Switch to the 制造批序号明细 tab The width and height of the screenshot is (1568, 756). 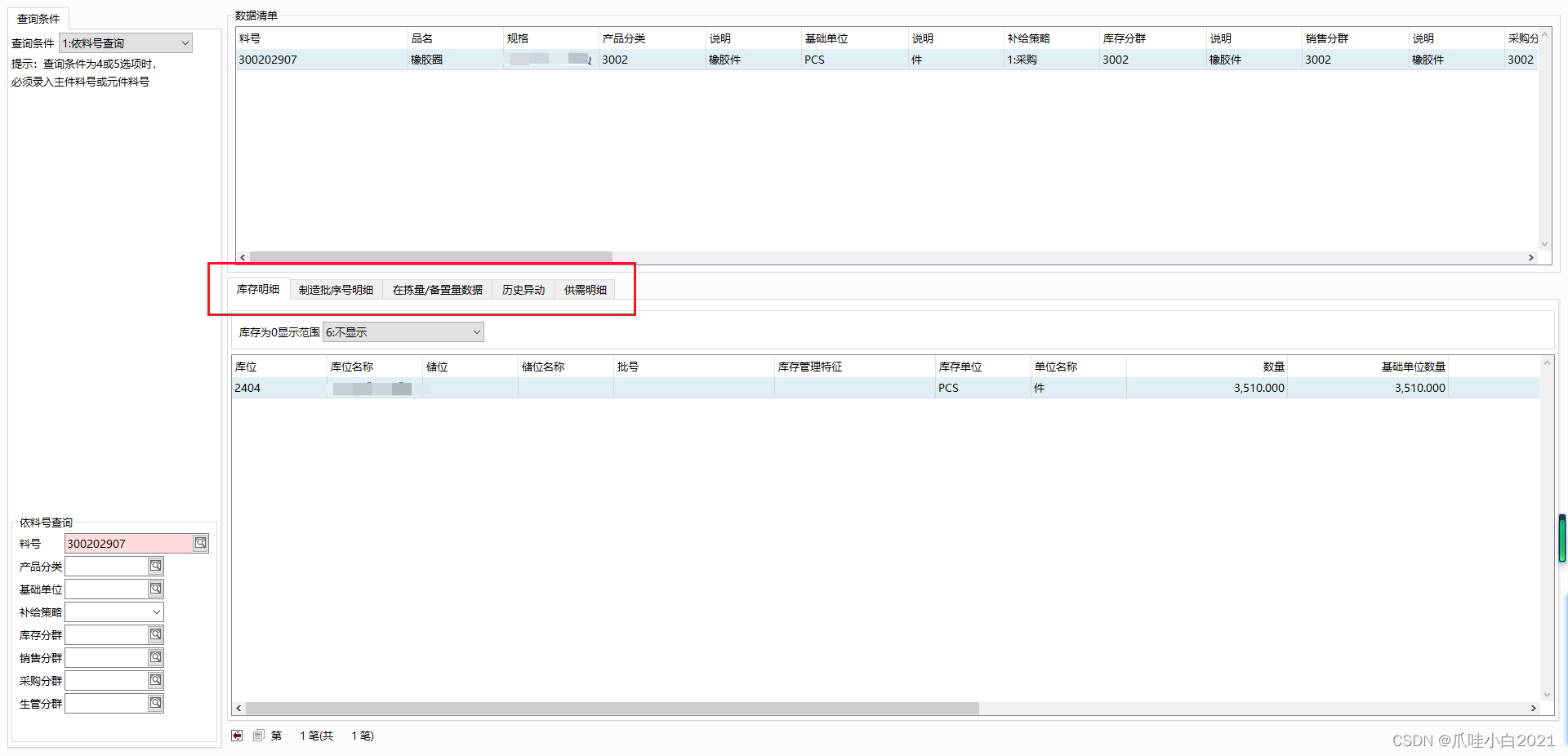(336, 290)
